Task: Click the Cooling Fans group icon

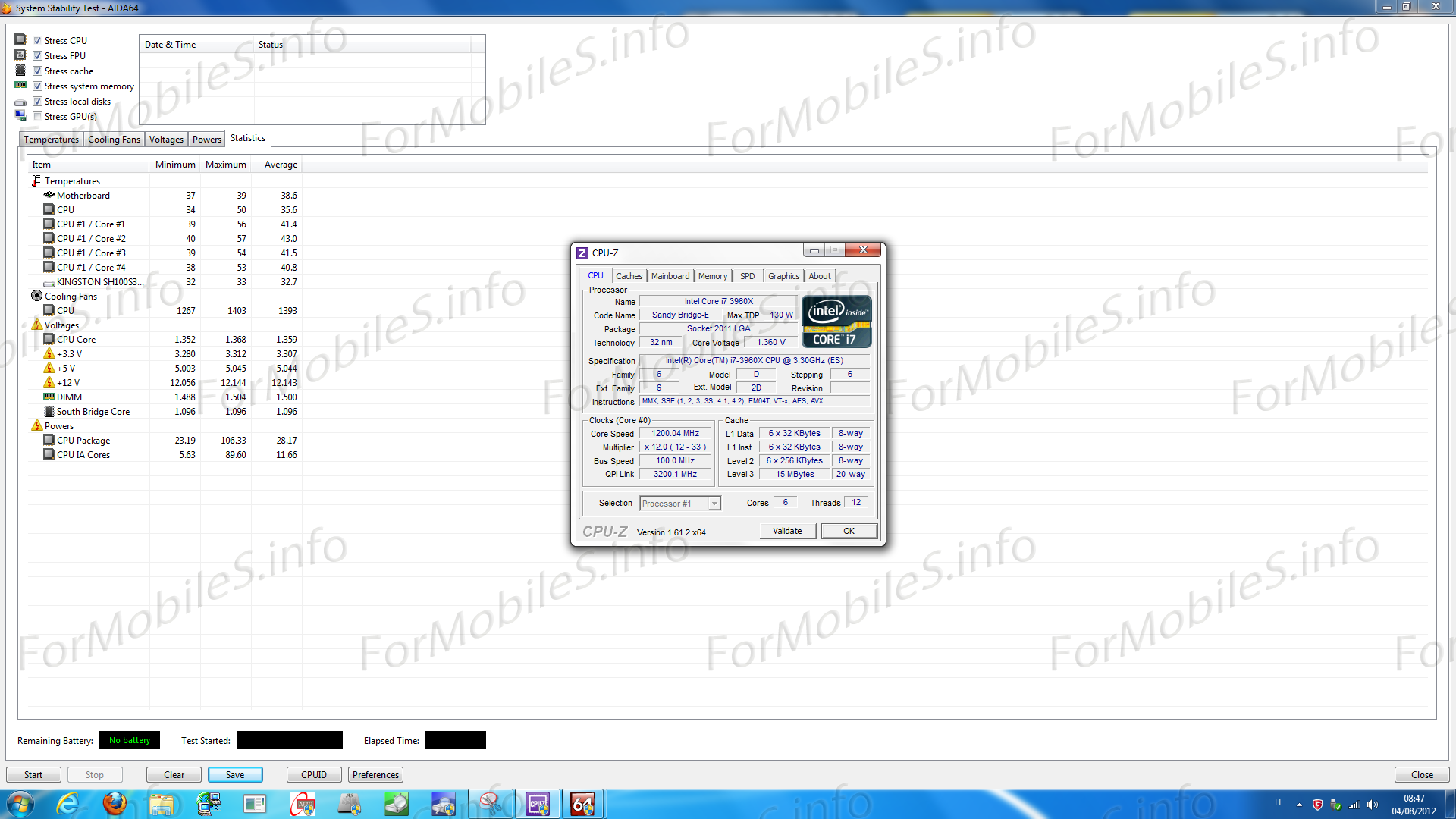Action: 36,297
